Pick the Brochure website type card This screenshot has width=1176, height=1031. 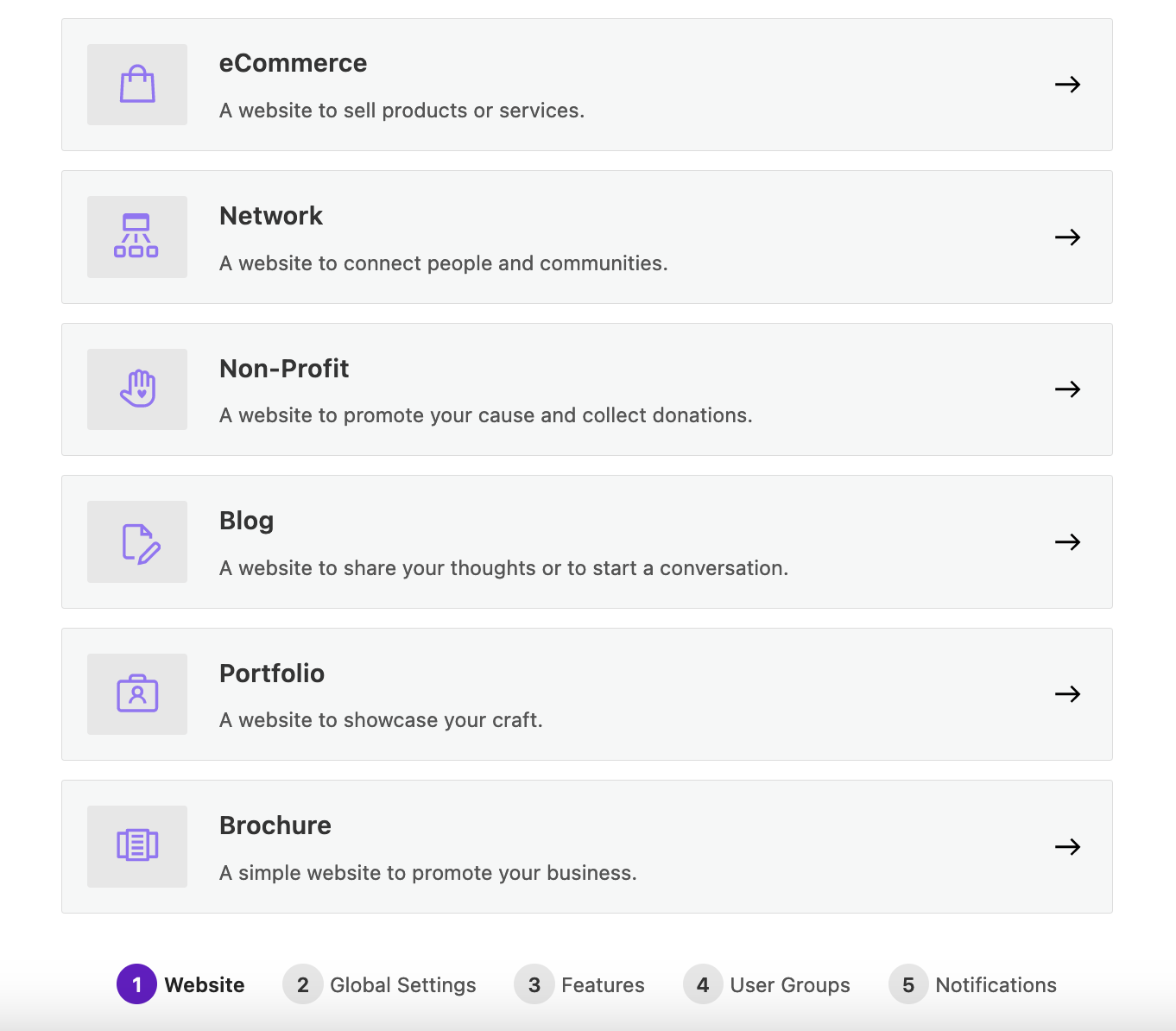(x=587, y=846)
